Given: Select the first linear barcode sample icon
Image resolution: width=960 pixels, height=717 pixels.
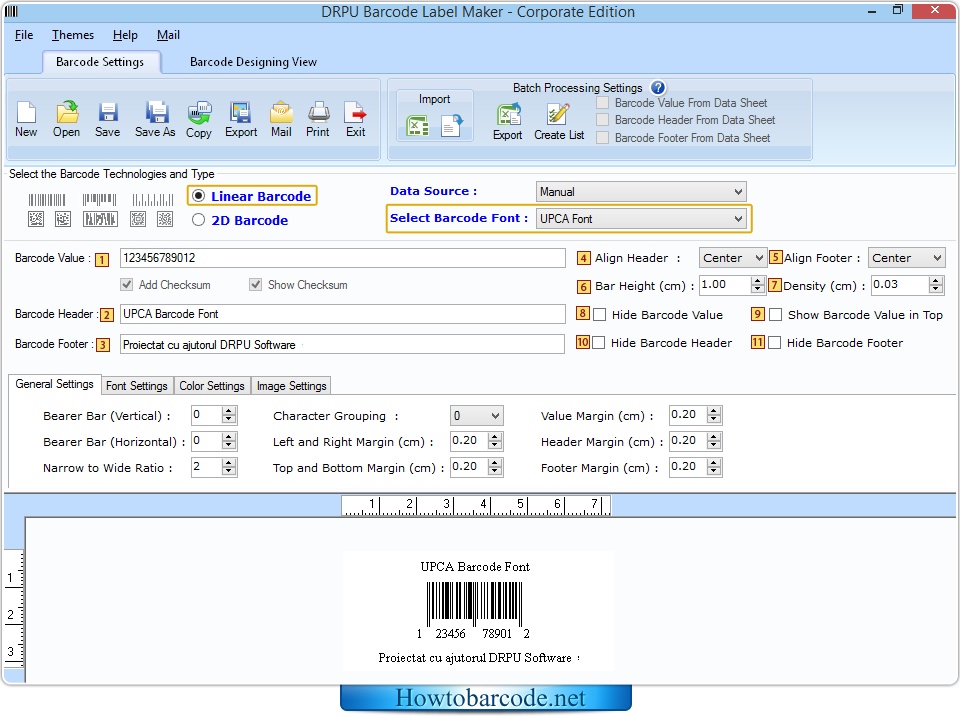Looking at the screenshot, I should pyautogui.click(x=47, y=200).
